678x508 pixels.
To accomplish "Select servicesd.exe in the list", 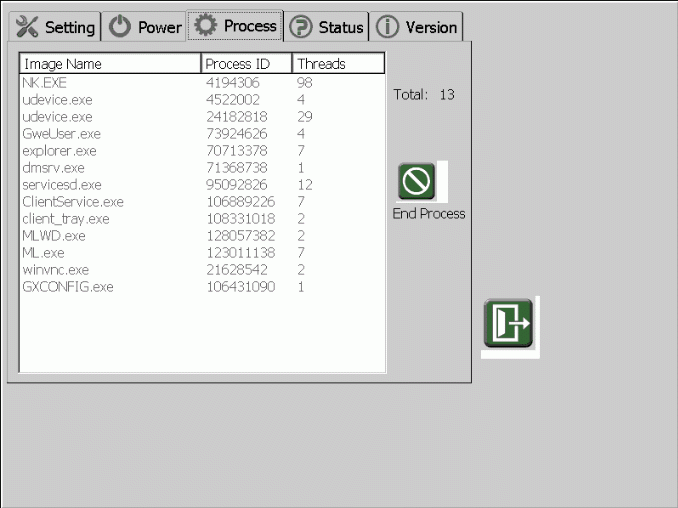I will (62, 185).
